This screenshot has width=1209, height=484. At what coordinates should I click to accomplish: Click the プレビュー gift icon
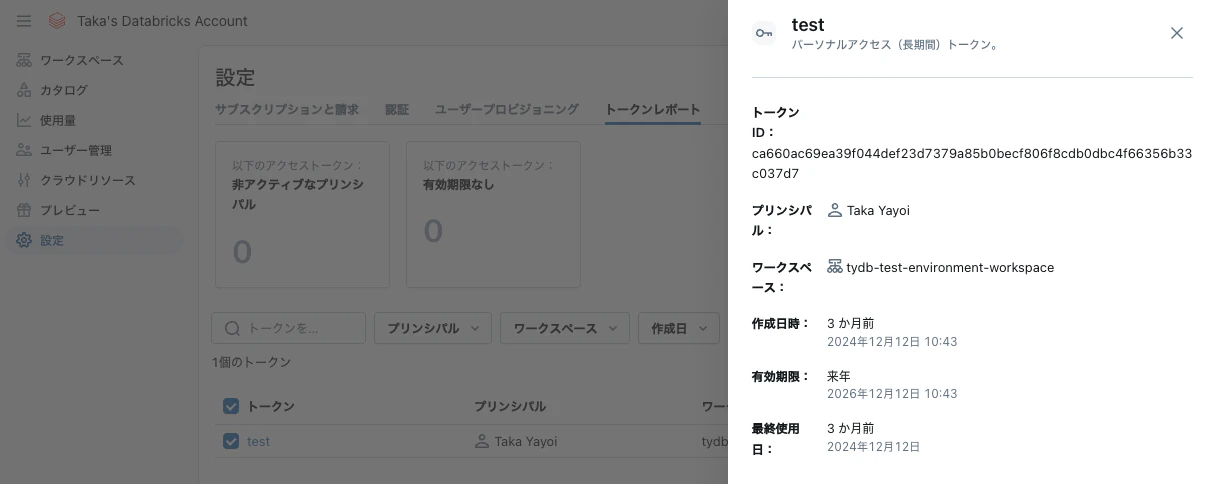(24, 210)
